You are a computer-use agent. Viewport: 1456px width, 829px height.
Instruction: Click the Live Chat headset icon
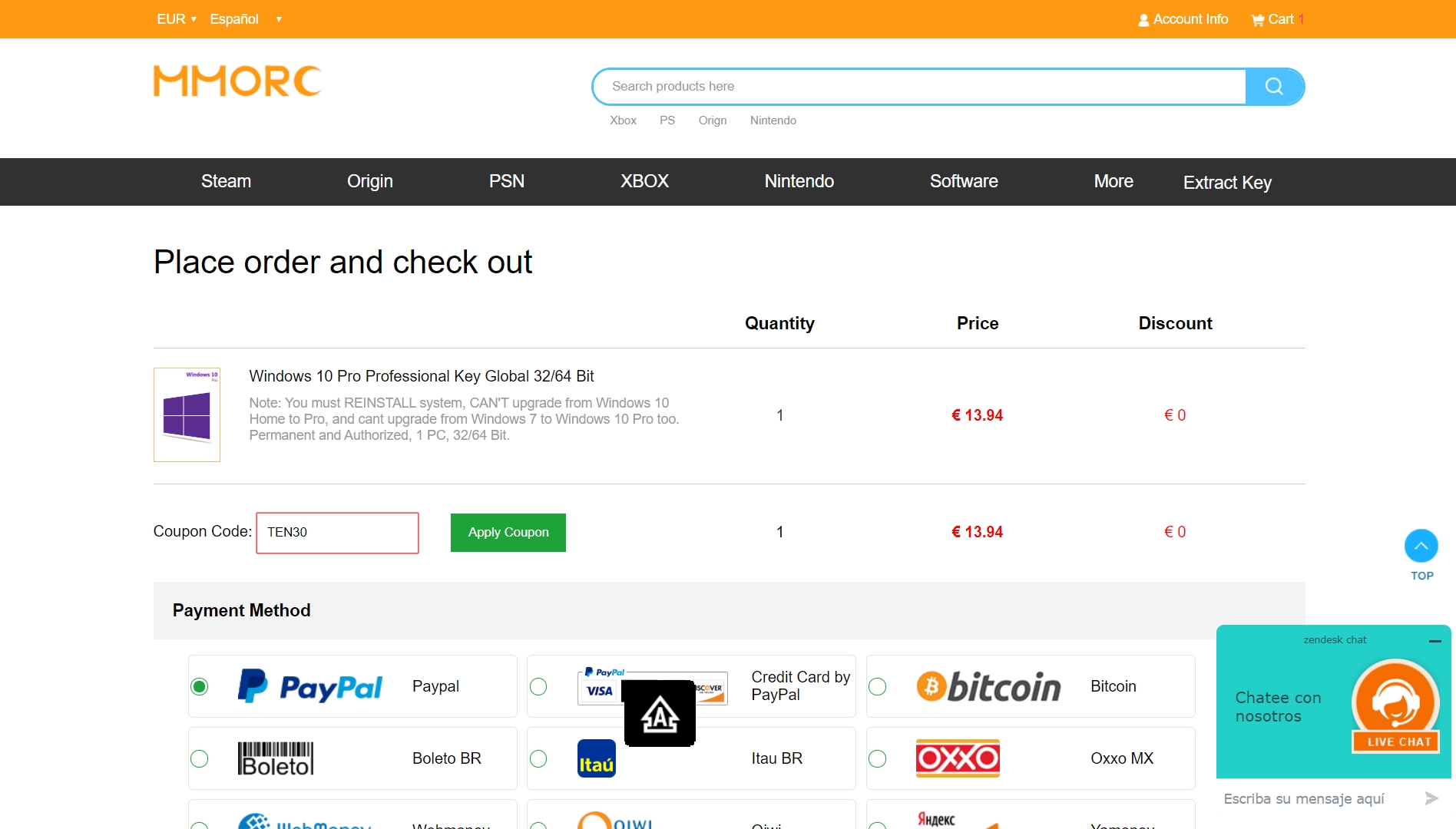coord(1395,705)
